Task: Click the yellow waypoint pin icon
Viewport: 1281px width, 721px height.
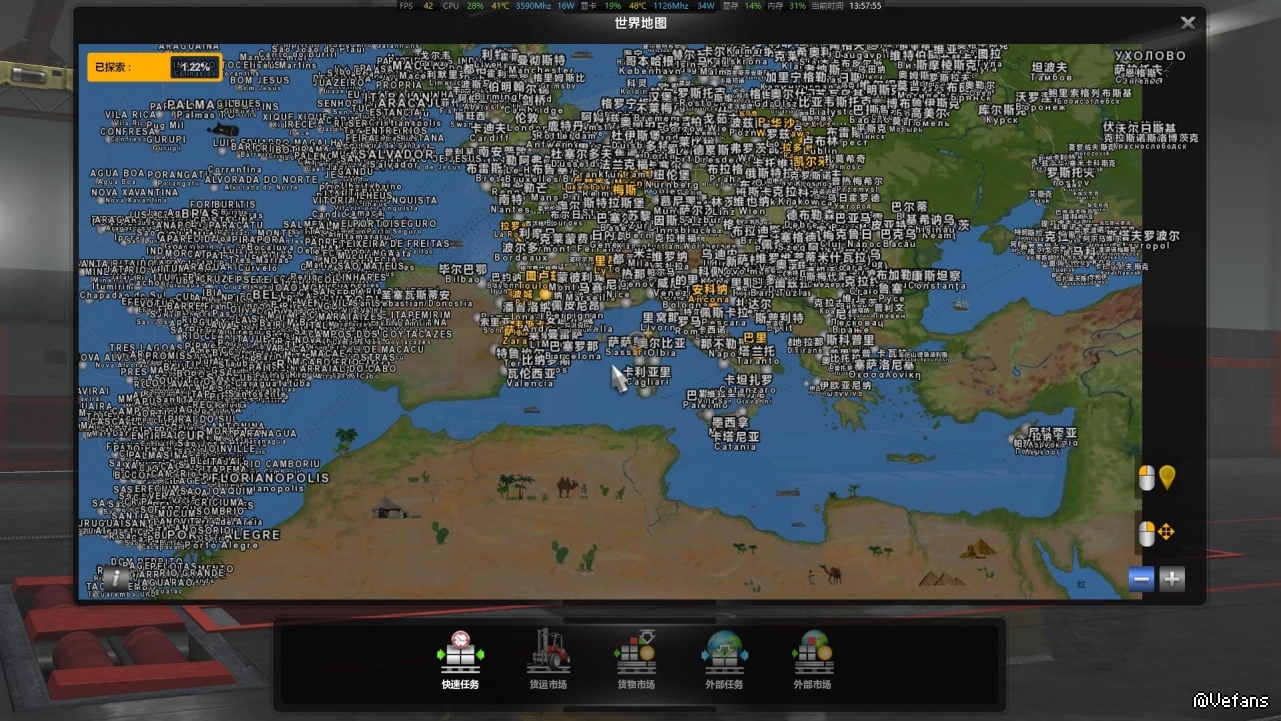Action: (1166, 479)
